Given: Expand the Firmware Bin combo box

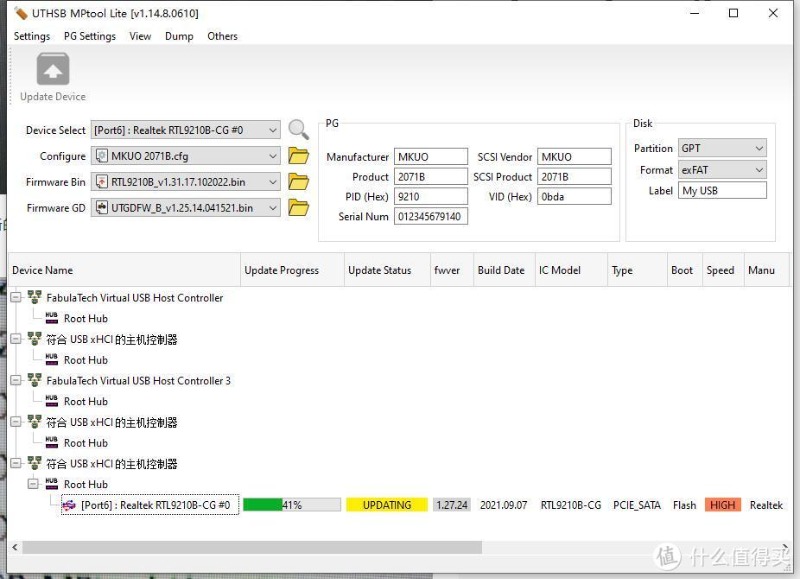Looking at the screenshot, I should coord(273,182).
